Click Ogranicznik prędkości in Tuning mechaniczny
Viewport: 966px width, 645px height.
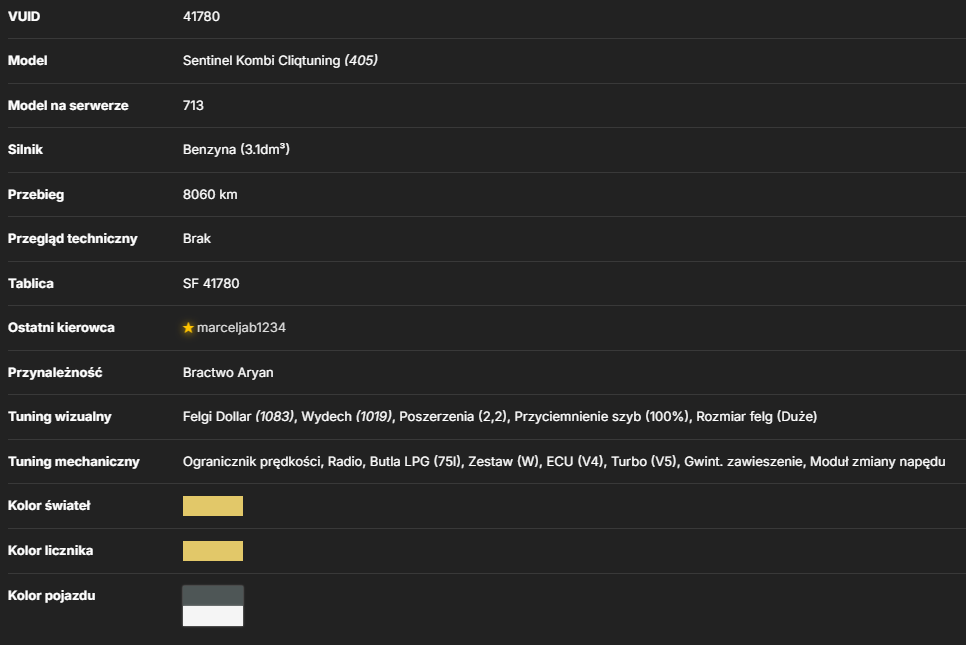(251, 461)
